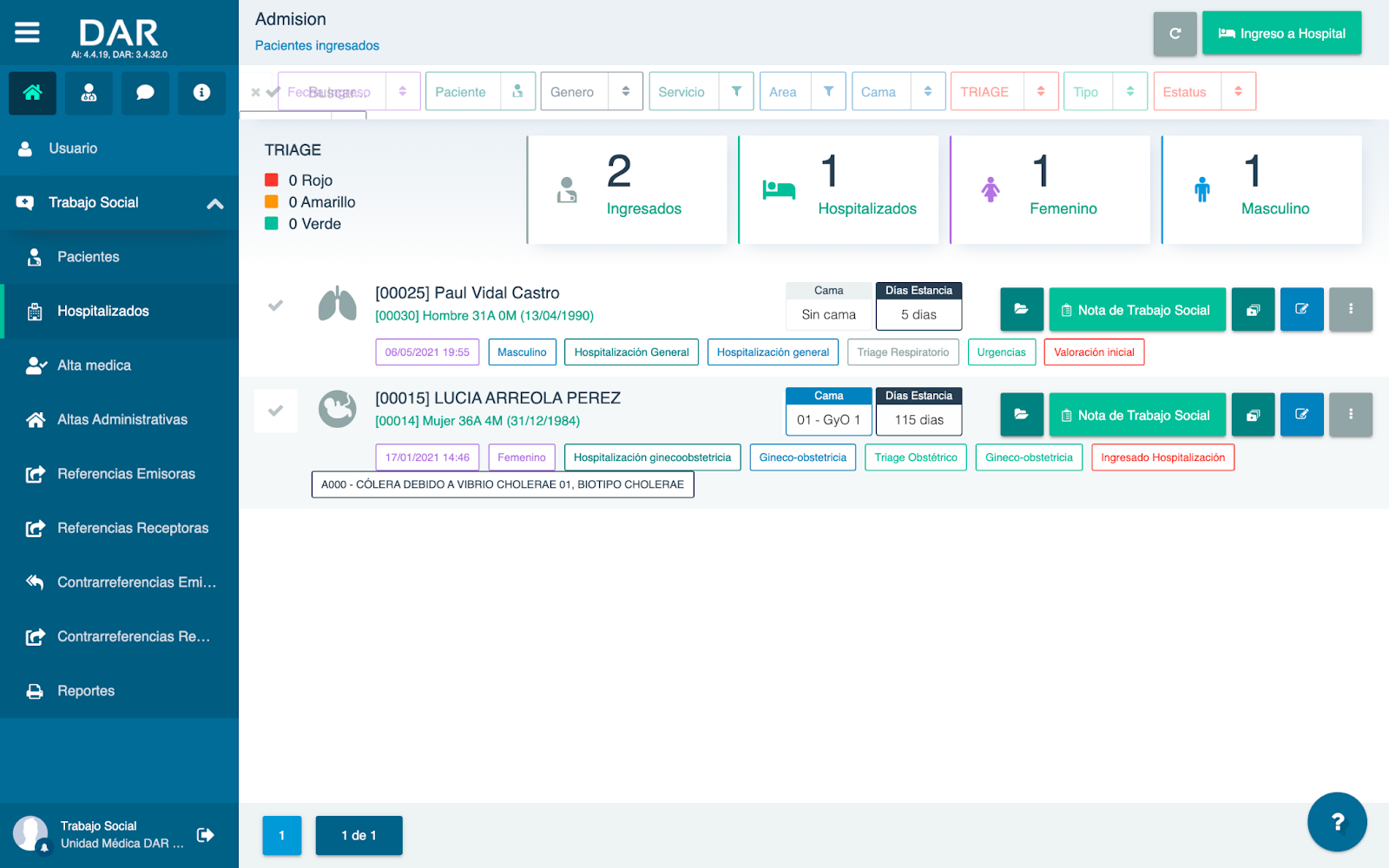Click the Hospitalizados bed icon
Screen dimensions: 1389x868
click(x=779, y=189)
